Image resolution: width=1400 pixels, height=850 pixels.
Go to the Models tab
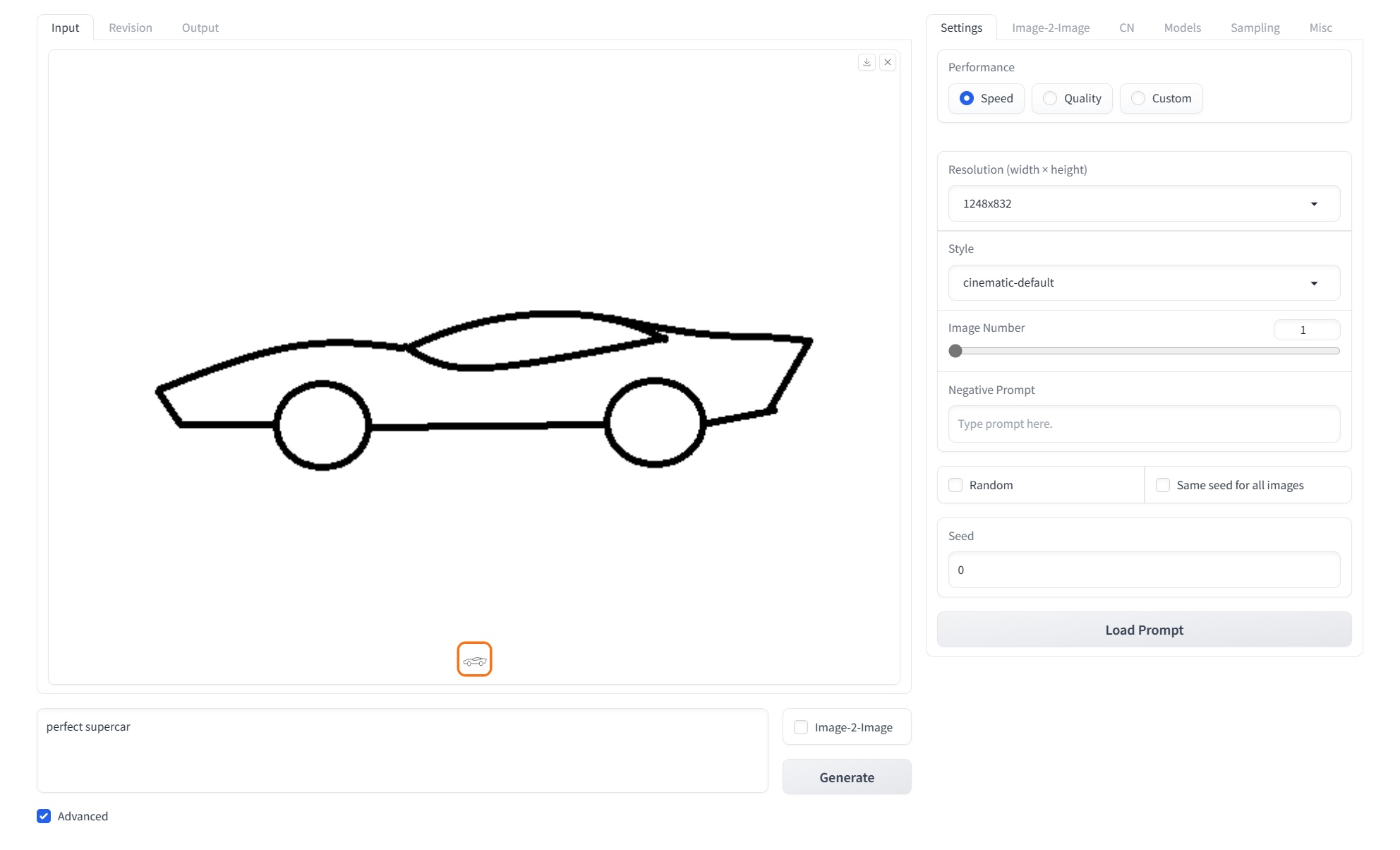(1182, 28)
